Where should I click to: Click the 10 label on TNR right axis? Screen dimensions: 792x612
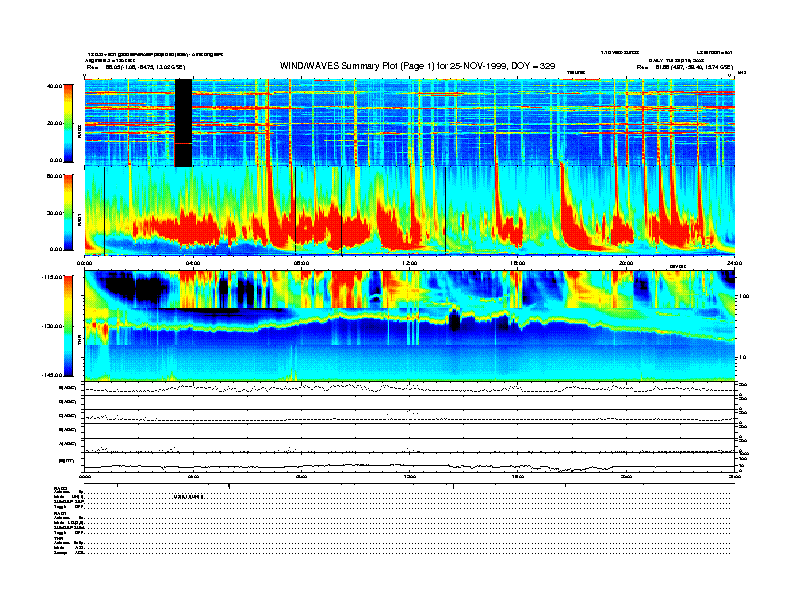[x=744, y=357]
